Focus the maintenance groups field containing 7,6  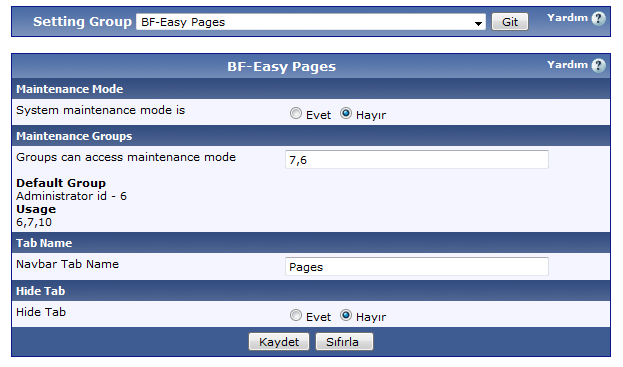point(417,160)
